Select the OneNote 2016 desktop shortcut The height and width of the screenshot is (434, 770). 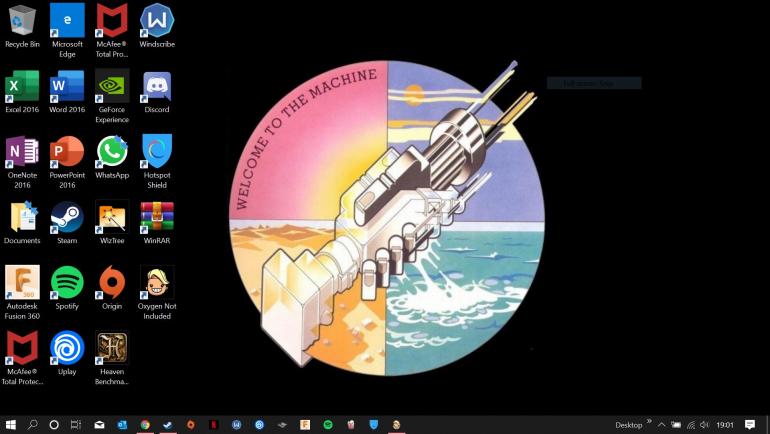(x=22, y=163)
